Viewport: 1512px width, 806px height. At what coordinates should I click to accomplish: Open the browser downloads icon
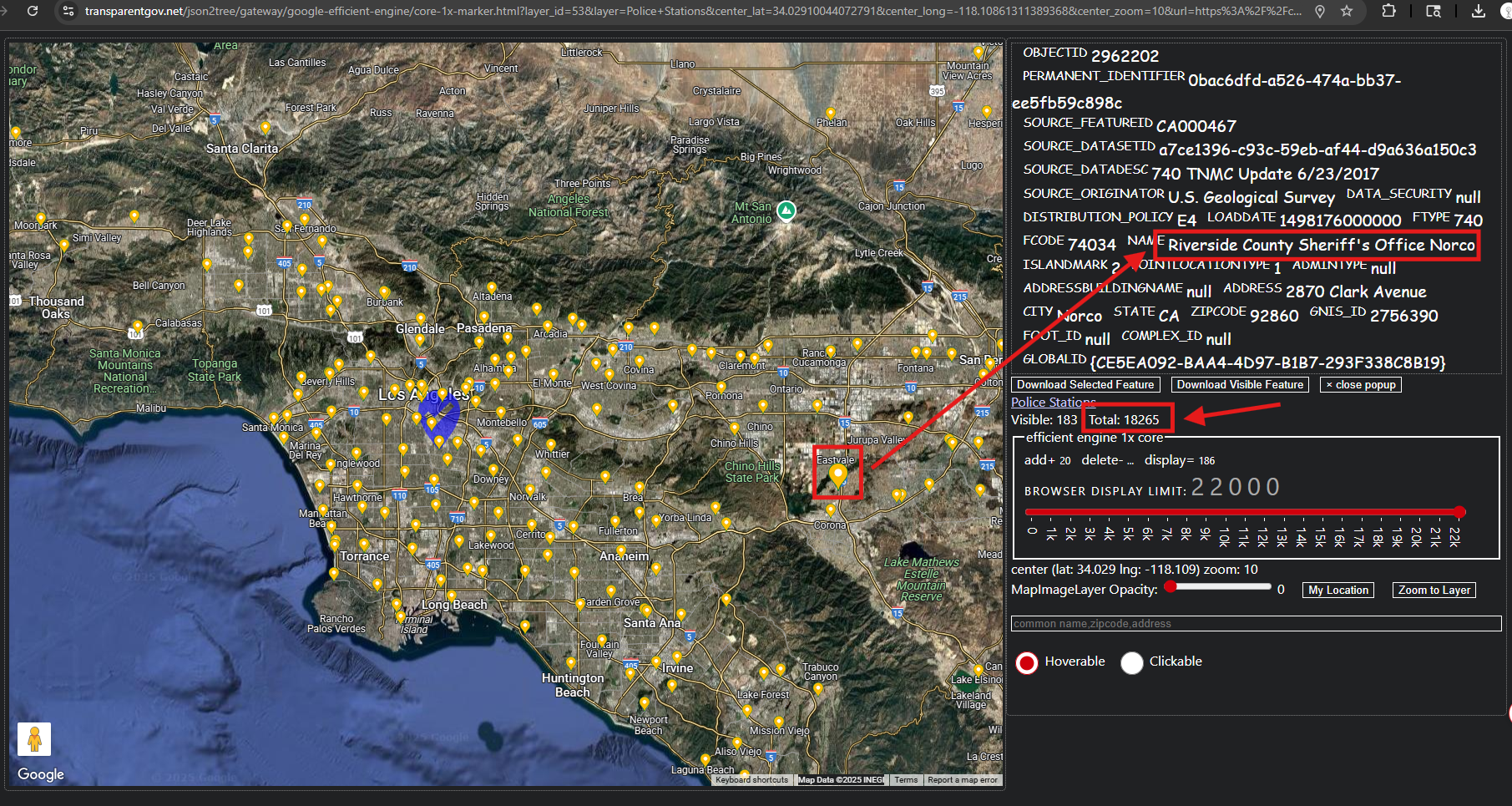point(1478,11)
